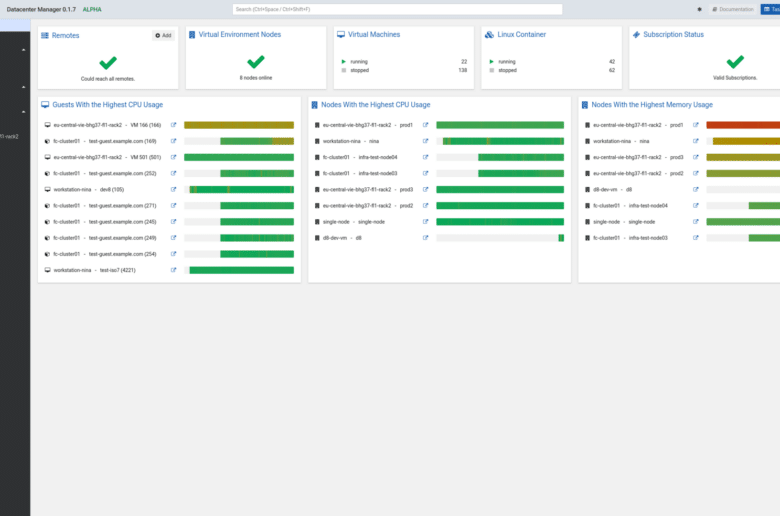This screenshot has width=780, height=516.
Task: Select the 'single-node - single-node' CPU row
Action: pos(440,221)
